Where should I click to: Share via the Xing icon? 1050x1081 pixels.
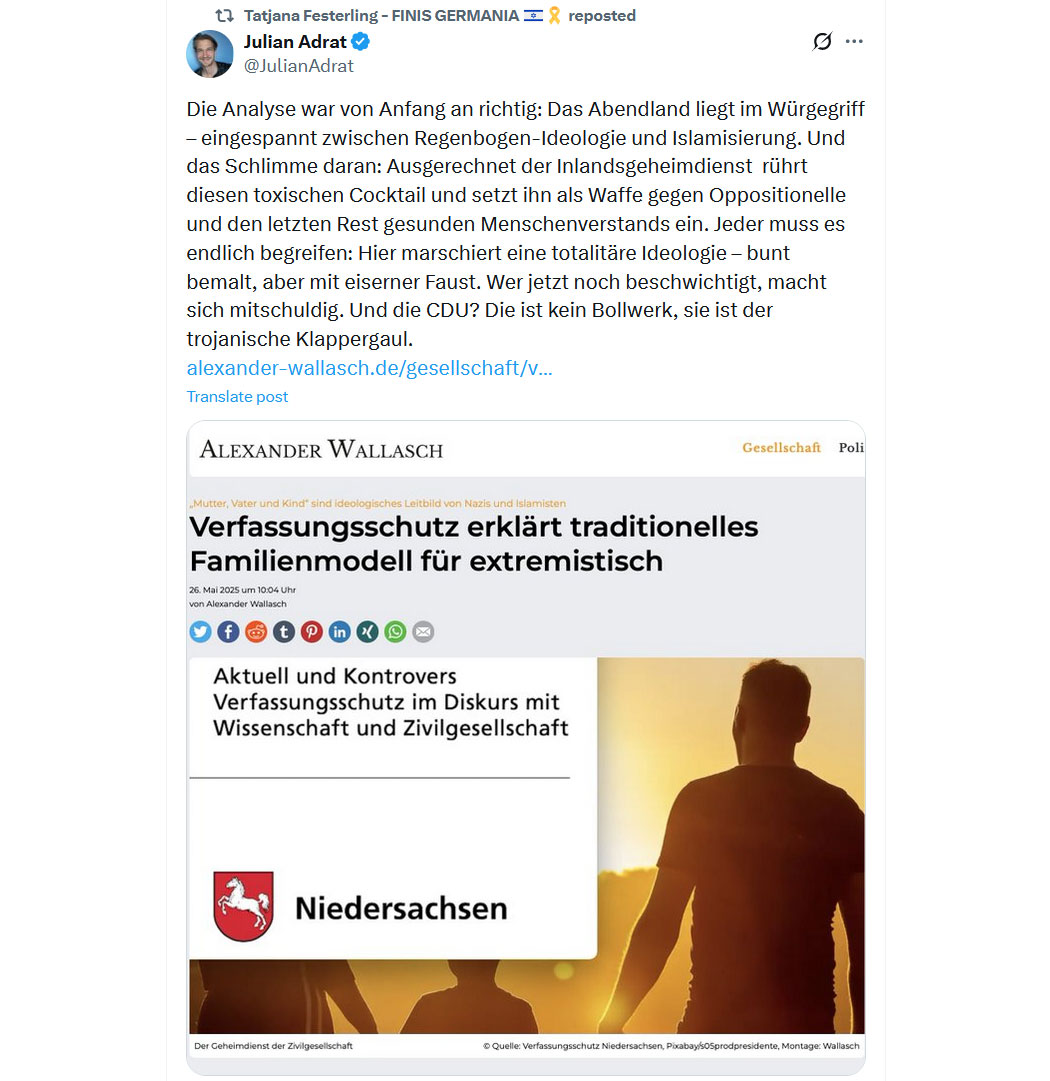367,632
